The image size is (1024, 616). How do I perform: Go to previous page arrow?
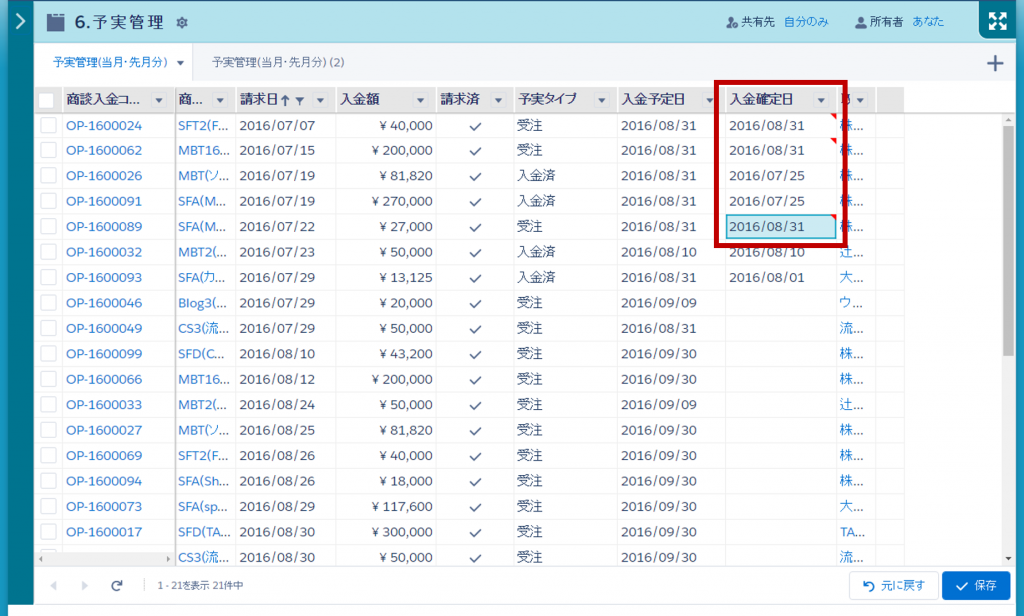(54, 585)
